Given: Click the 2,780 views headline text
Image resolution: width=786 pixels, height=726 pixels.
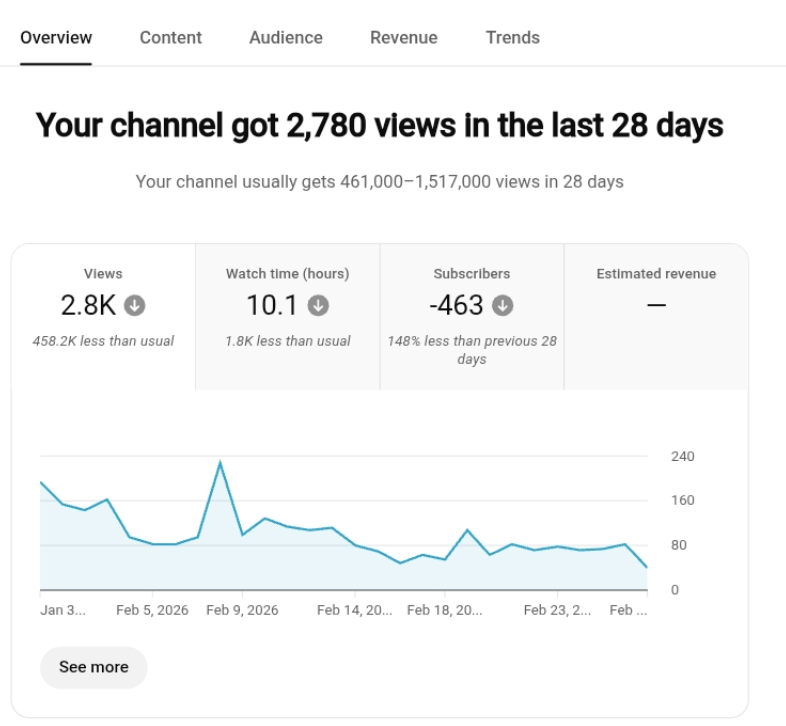Looking at the screenshot, I should coord(379,126).
